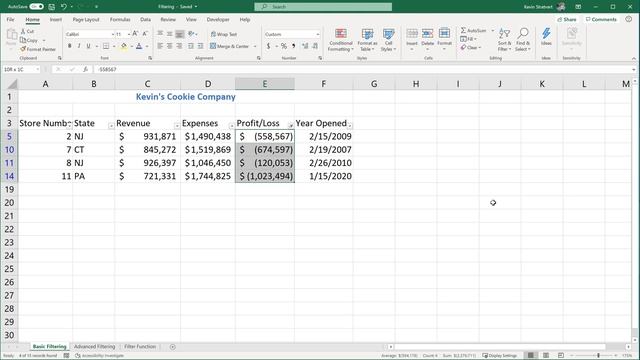Image resolution: width=640 pixels, height=360 pixels.
Task: Apply underline formatting
Action: tap(88, 46)
